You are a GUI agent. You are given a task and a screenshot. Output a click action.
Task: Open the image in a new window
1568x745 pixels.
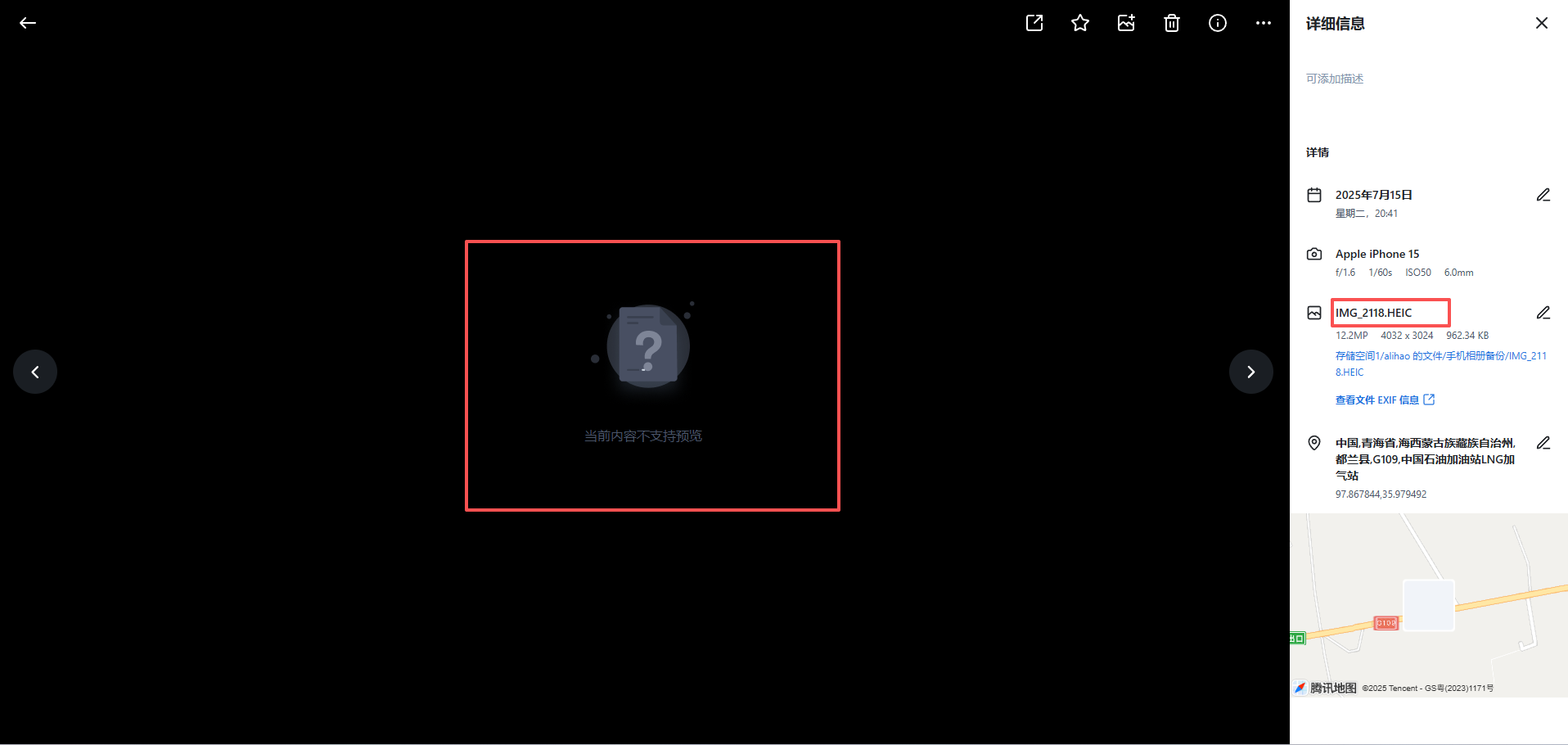[1034, 23]
